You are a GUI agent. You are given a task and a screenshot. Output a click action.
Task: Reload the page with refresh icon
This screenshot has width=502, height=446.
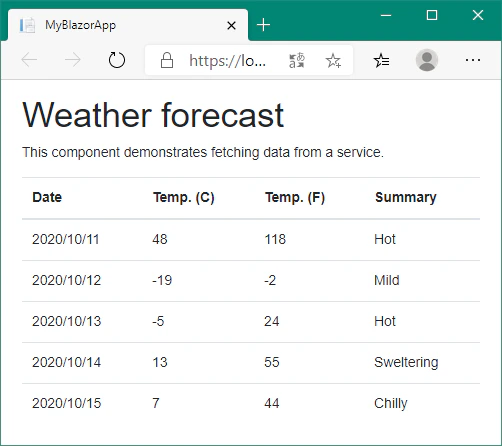(x=117, y=60)
